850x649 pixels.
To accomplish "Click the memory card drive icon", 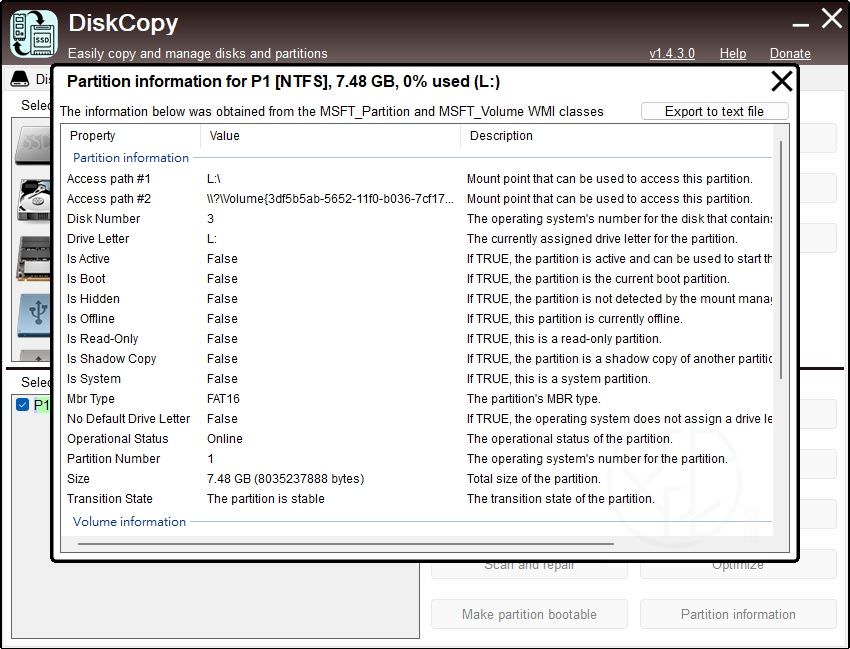I will tap(33, 258).
